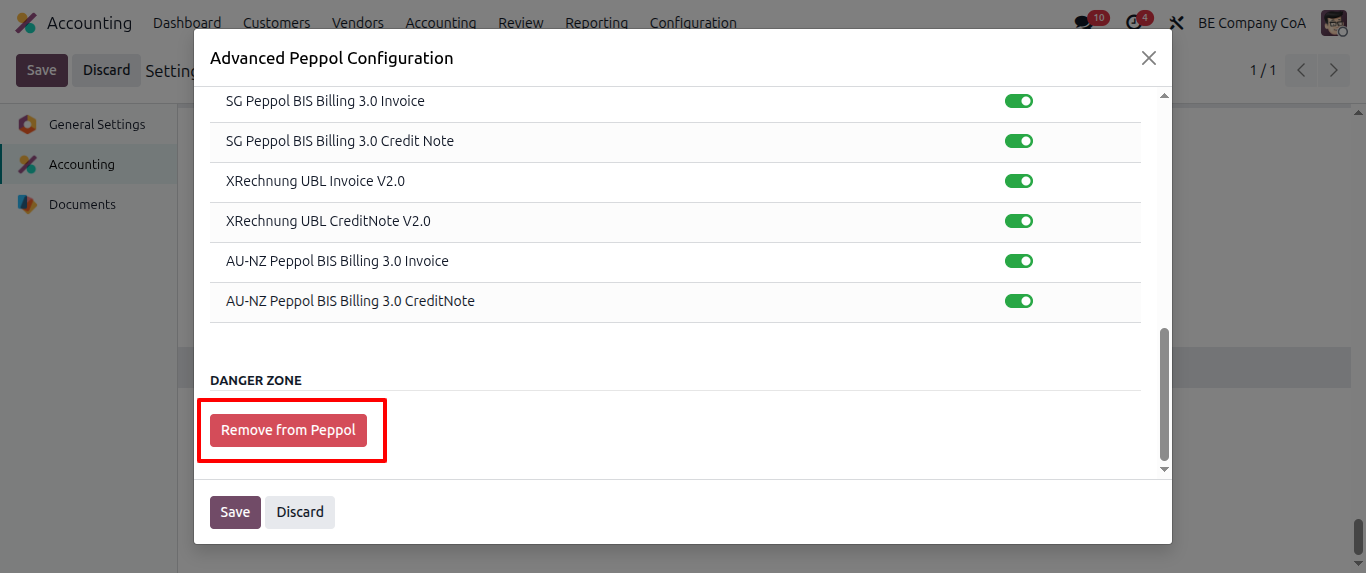Toggle SG Peppol BIS Billing 3.0 Invoice
Viewport: 1366px width, 573px height.
(x=1018, y=101)
